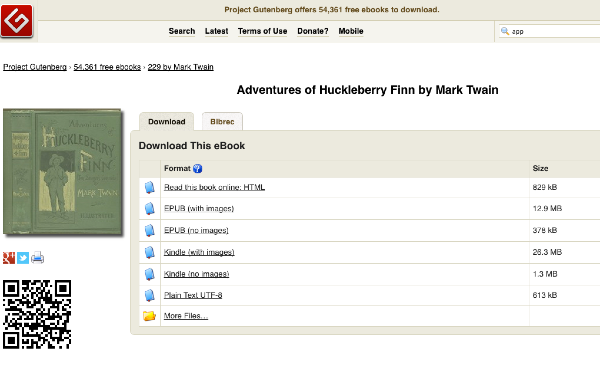
Task: Click book icon beside Plain Text UTF-8
Action: point(150,295)
